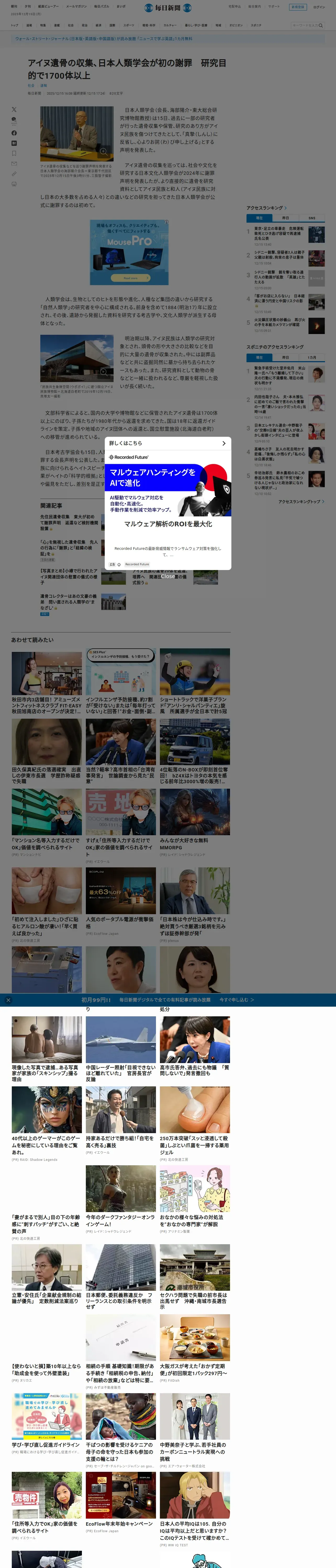Open みんなのポスト comment icon
Viewport: 336px width, 1568px height.
(14, 120)
